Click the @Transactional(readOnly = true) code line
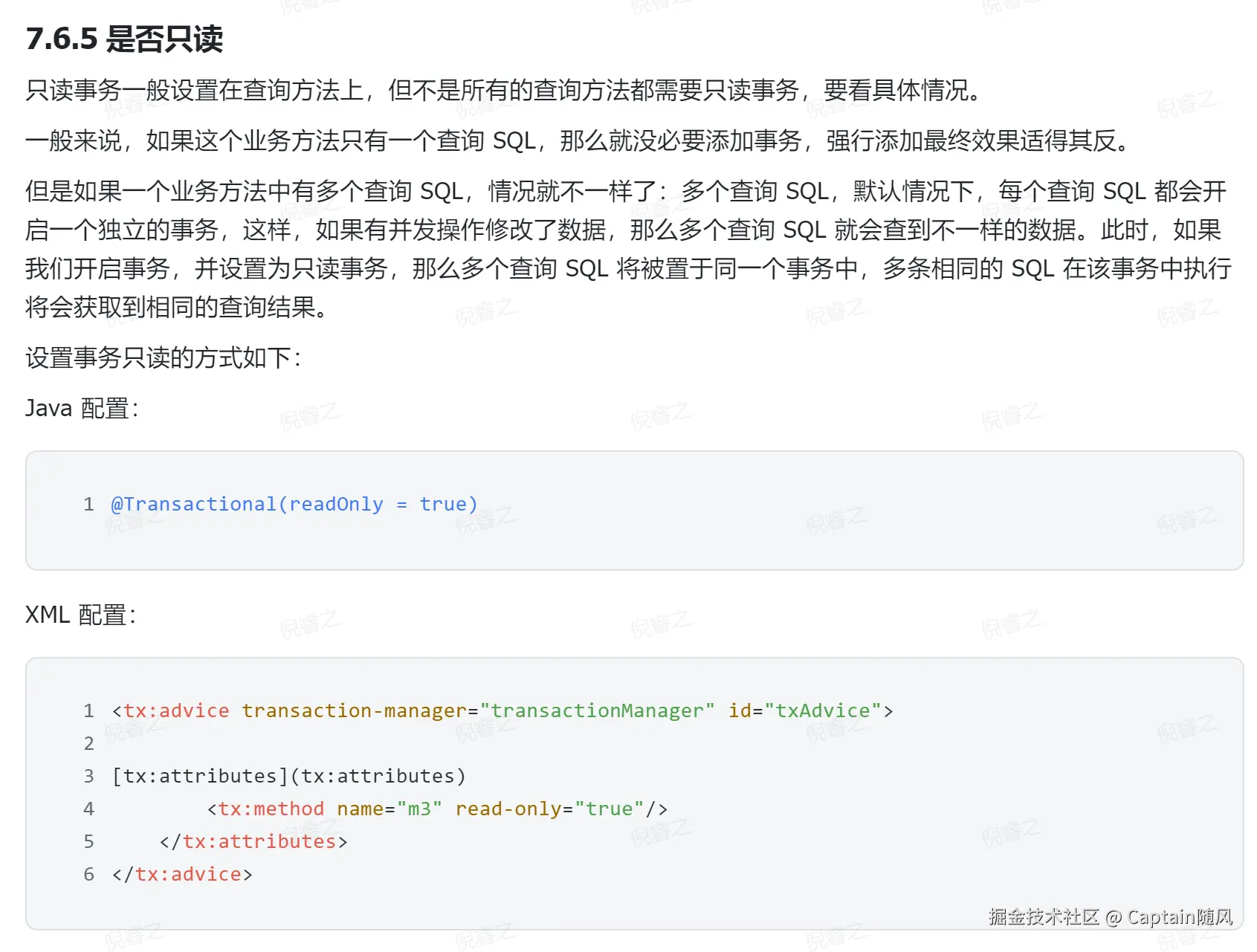 pos(294,504)
